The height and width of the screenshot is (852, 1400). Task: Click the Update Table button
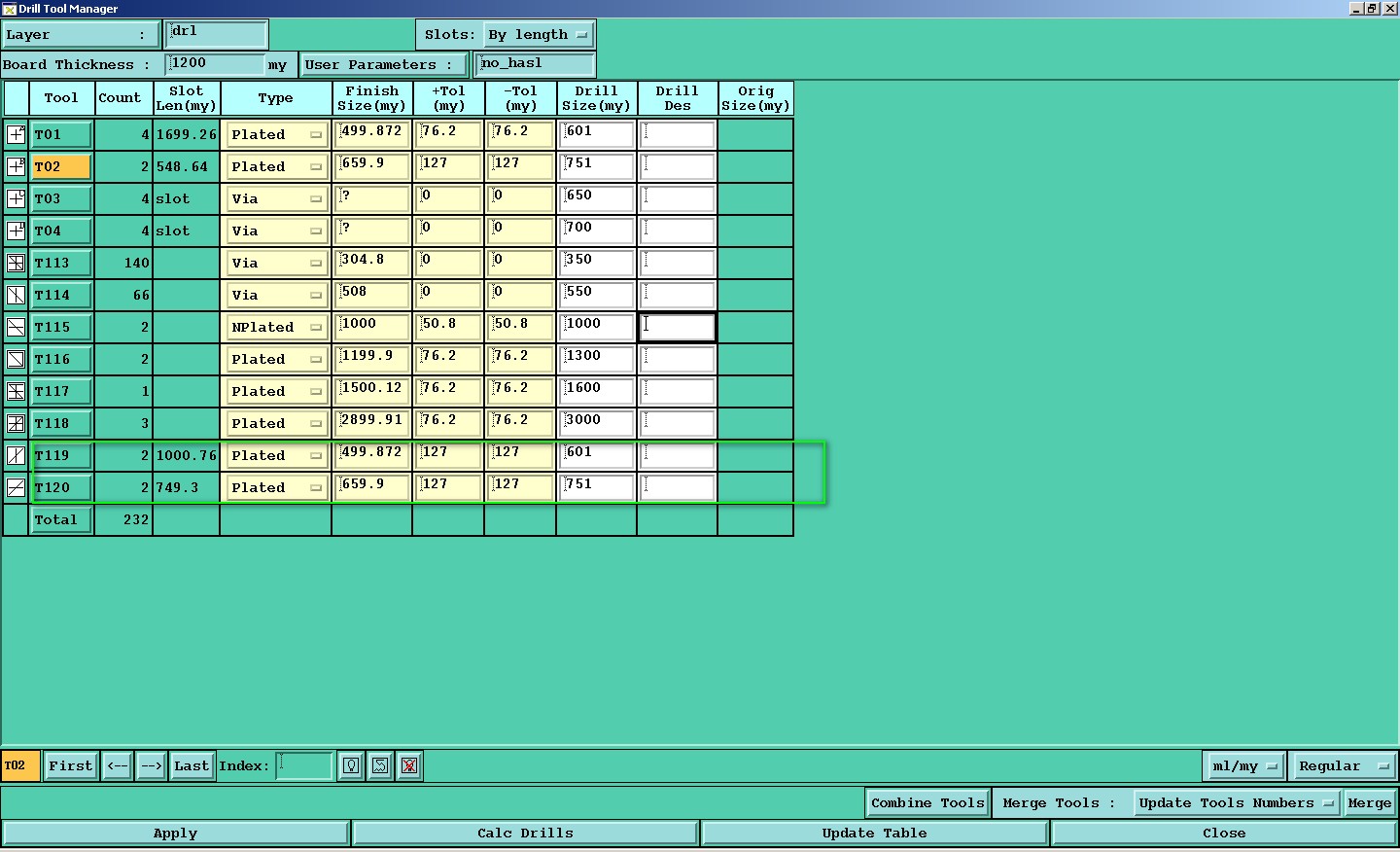point(874,833)
